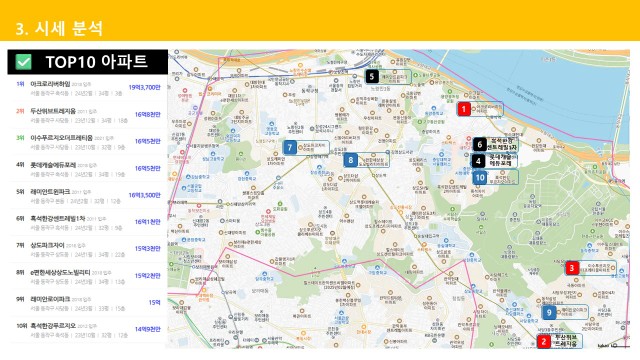The image size is (640, 360).
Task: Toggle the green checkbox beside TOP10 아파트
Action: (23, 62)
